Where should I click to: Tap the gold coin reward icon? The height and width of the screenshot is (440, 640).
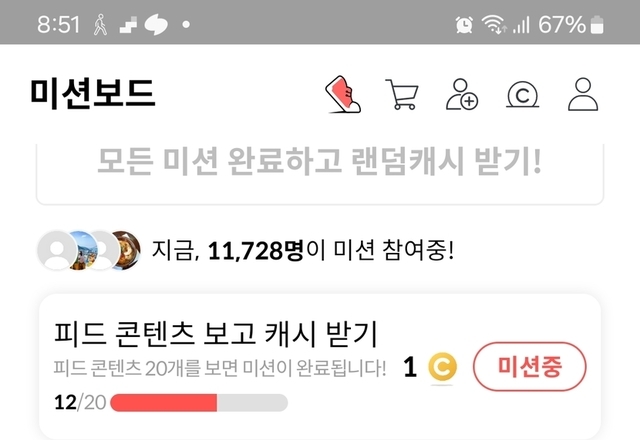tap(442, 367)
